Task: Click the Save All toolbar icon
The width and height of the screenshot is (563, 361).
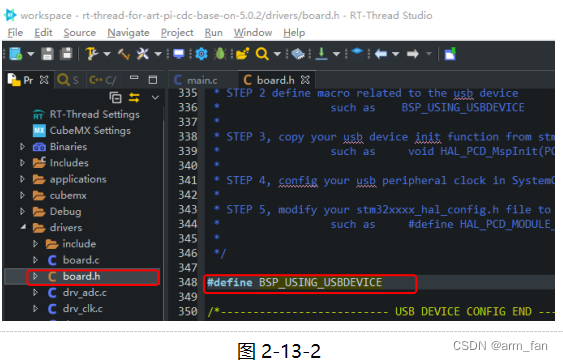Action: [x=66, y=54]
